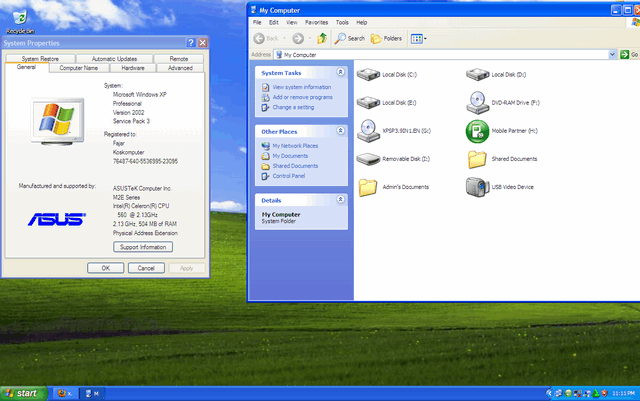The width and height of the screenshot is (640, 401).
Task: Open Local Disk (C:) drive icon
Action: pyautogui.click(x=368, y=75)
